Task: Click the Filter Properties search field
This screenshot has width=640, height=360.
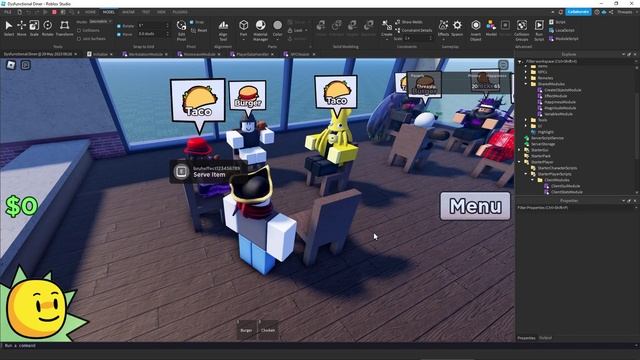Action: [x=577, y=208]
